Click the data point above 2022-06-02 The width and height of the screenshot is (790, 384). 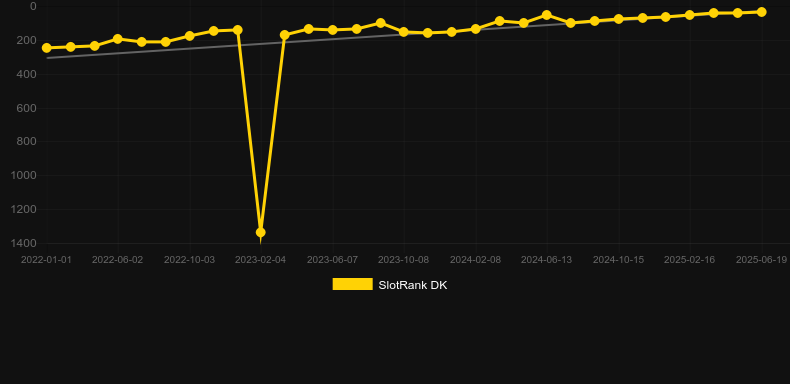(x=118, y=39)
